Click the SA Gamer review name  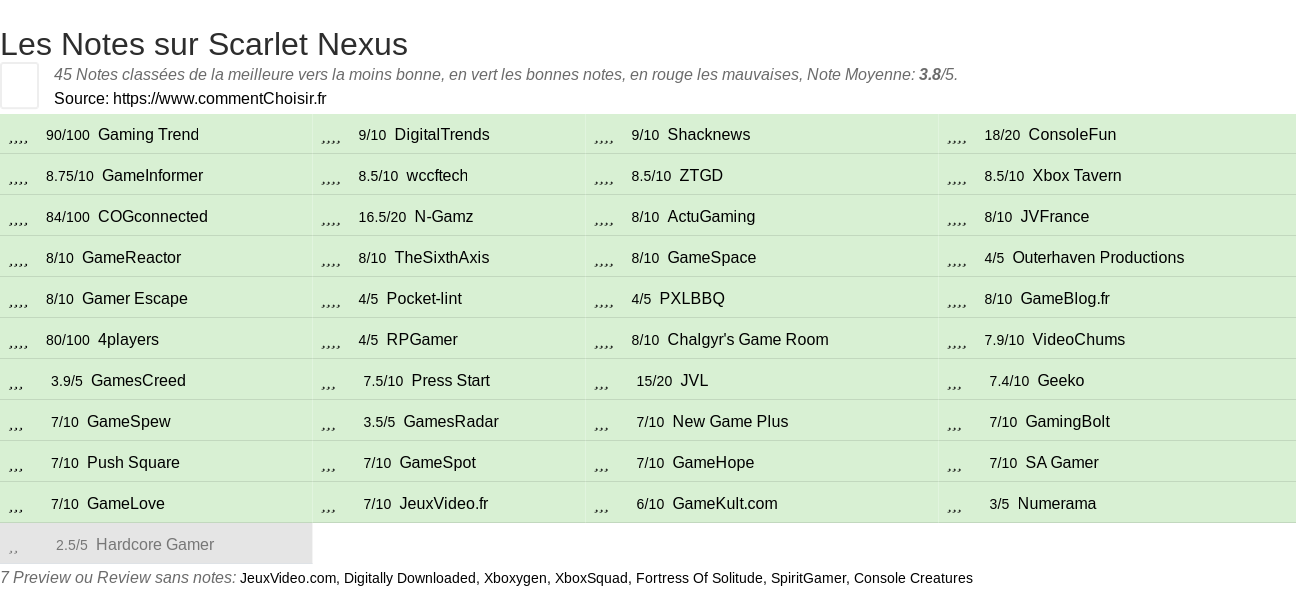tap(1062, 463)
